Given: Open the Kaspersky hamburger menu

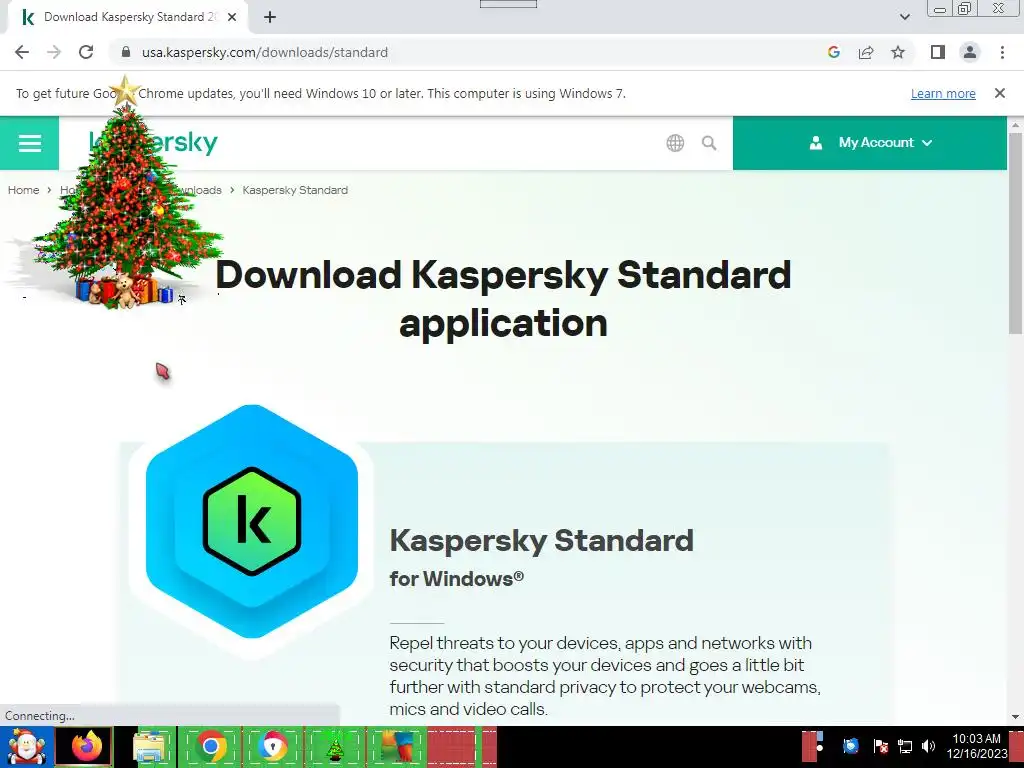Looking at the screenshot, I should coord(29,143).
